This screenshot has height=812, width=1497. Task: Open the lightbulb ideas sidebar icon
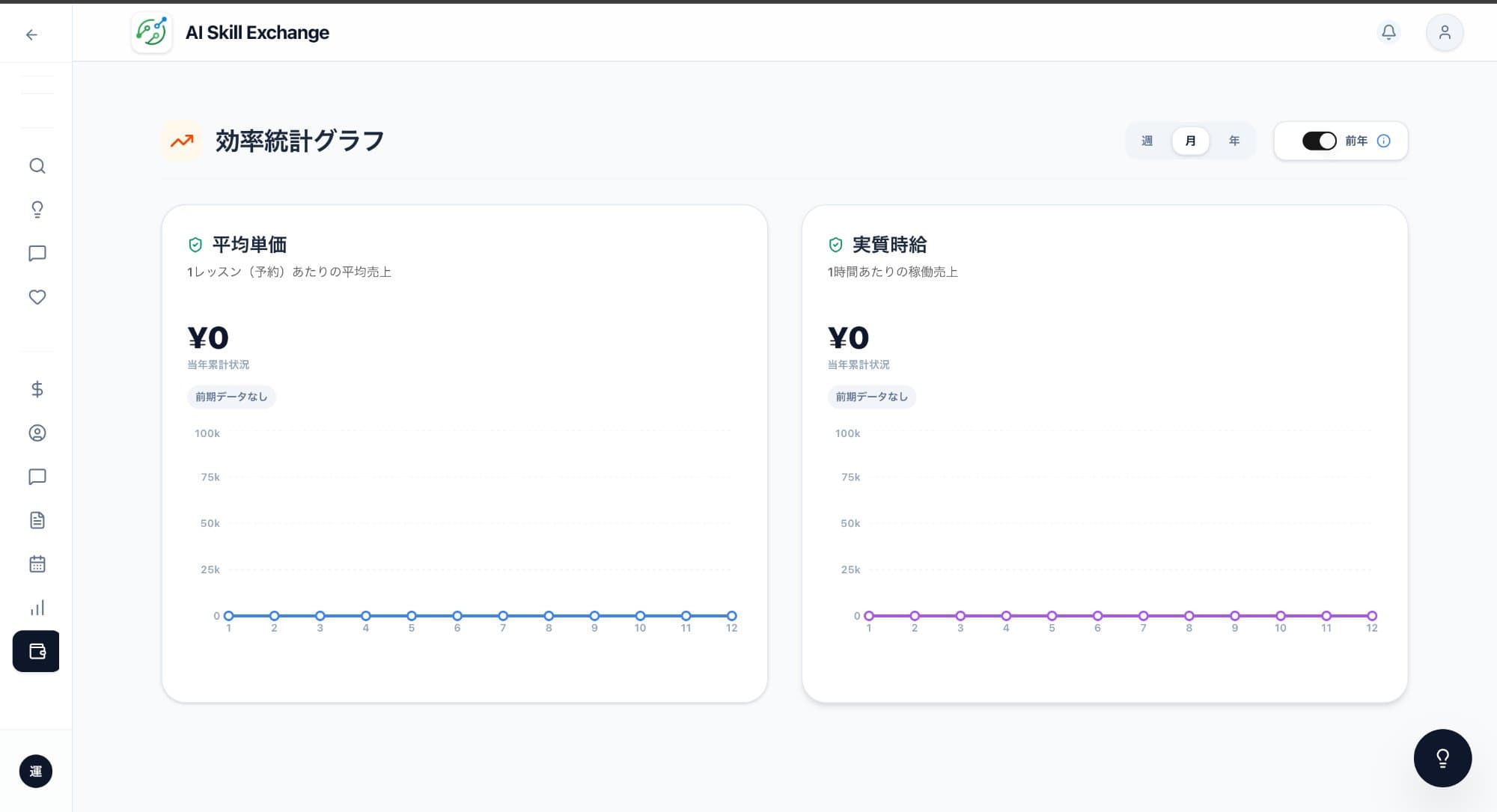[37, 210]
